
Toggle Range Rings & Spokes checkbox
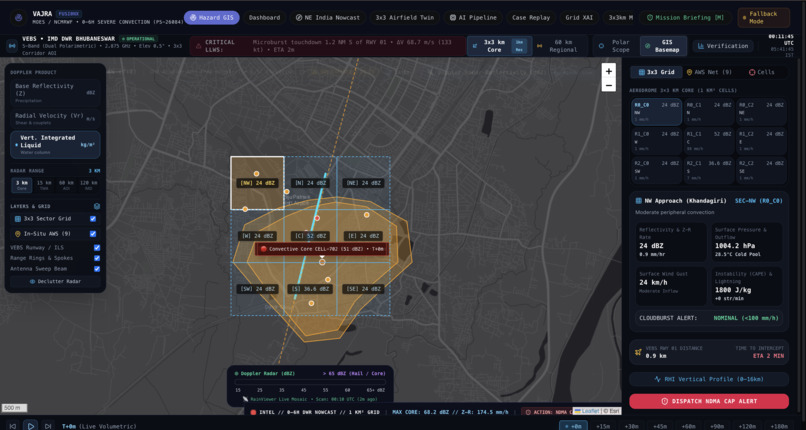pyautogui.click(x=97, y=258)
